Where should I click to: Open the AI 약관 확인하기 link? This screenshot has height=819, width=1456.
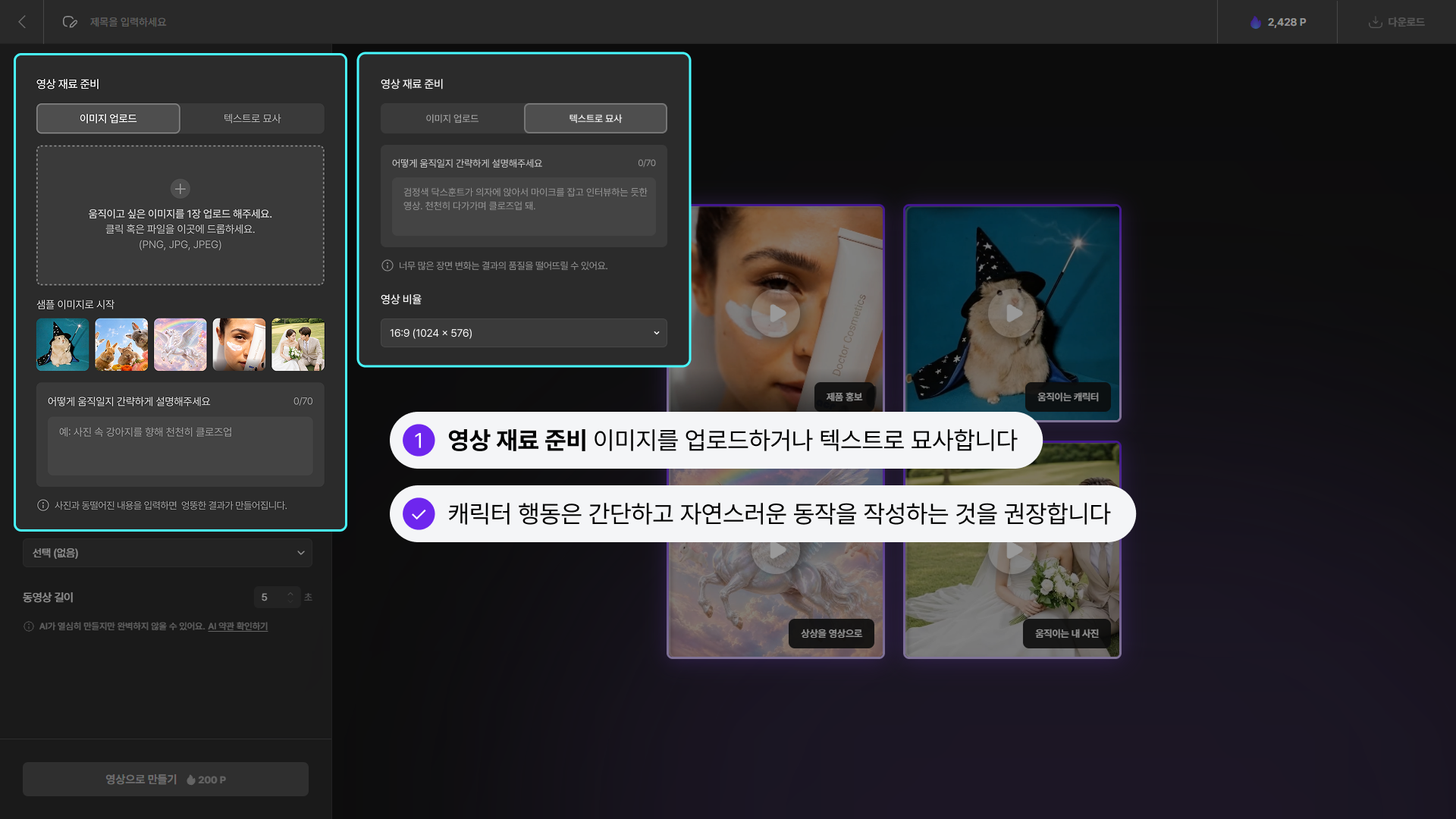tap(238, 626)
